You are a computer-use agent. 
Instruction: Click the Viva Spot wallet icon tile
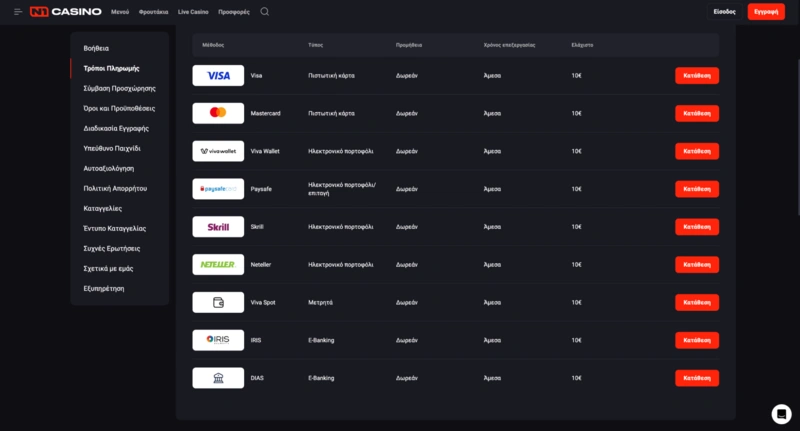pyautogui.click(x=218, y=302)
